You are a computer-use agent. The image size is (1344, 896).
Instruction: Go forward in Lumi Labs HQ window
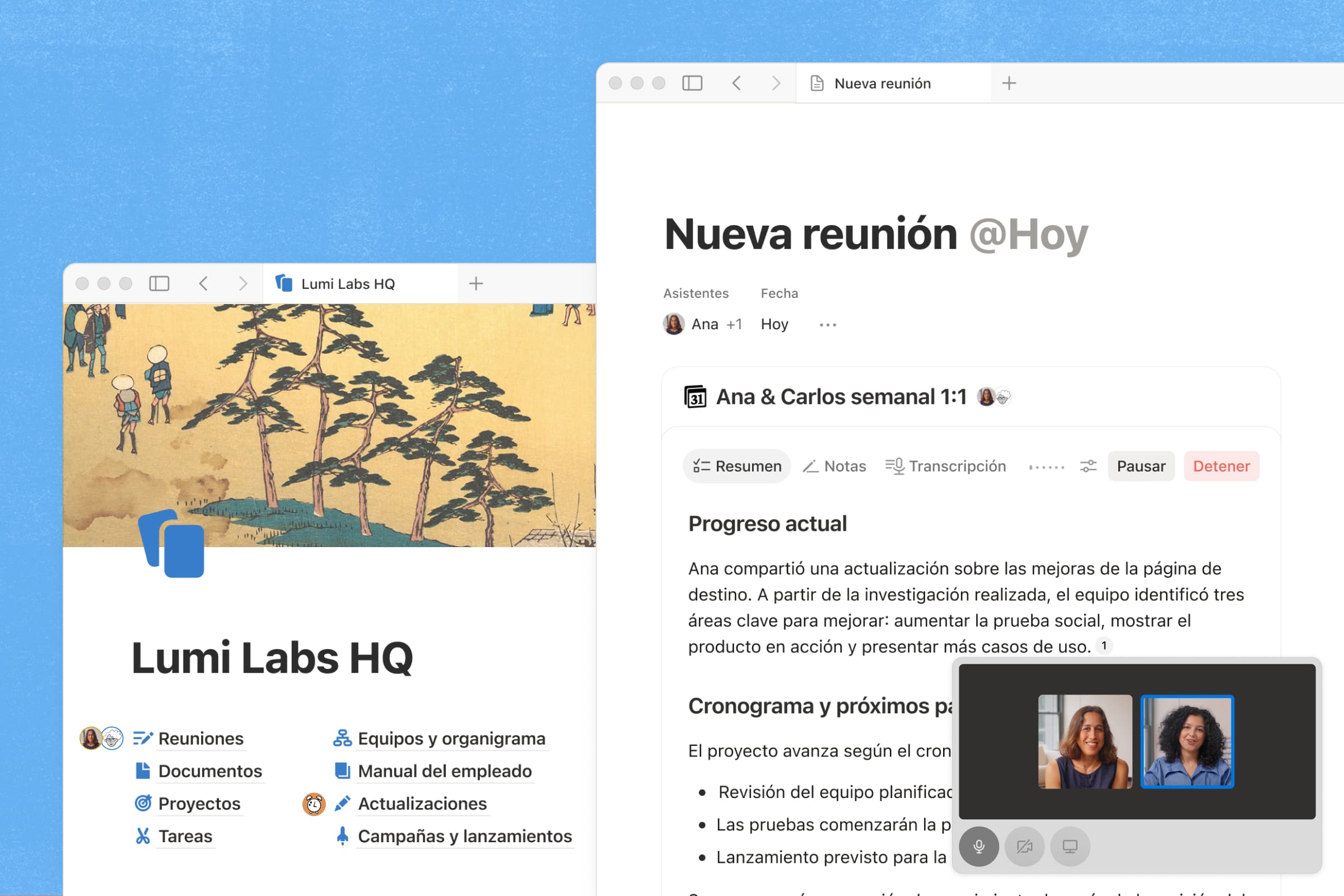(243, 283)
